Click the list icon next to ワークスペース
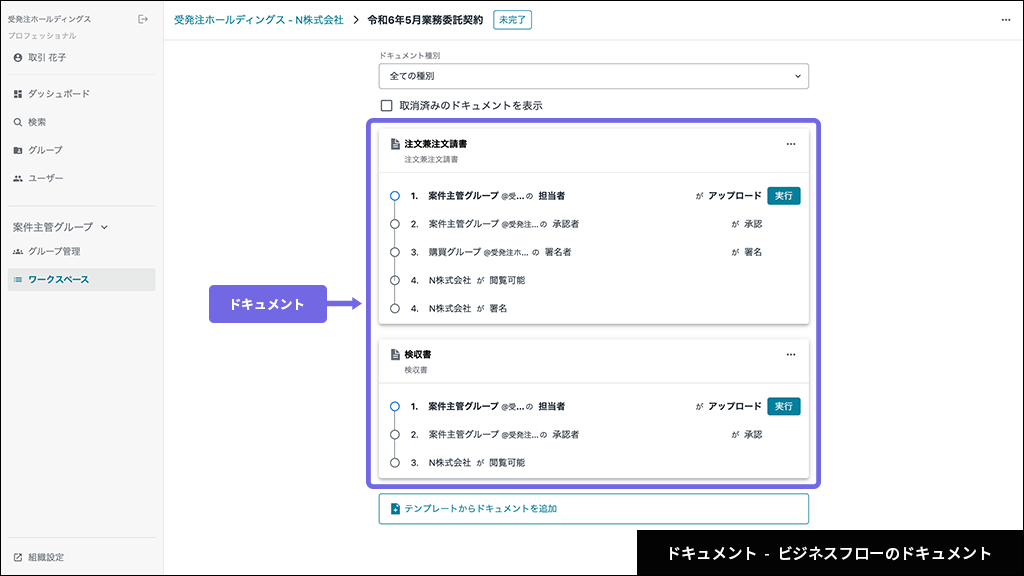This screenshot has width=1024, height=576. (x=18, y=280)
